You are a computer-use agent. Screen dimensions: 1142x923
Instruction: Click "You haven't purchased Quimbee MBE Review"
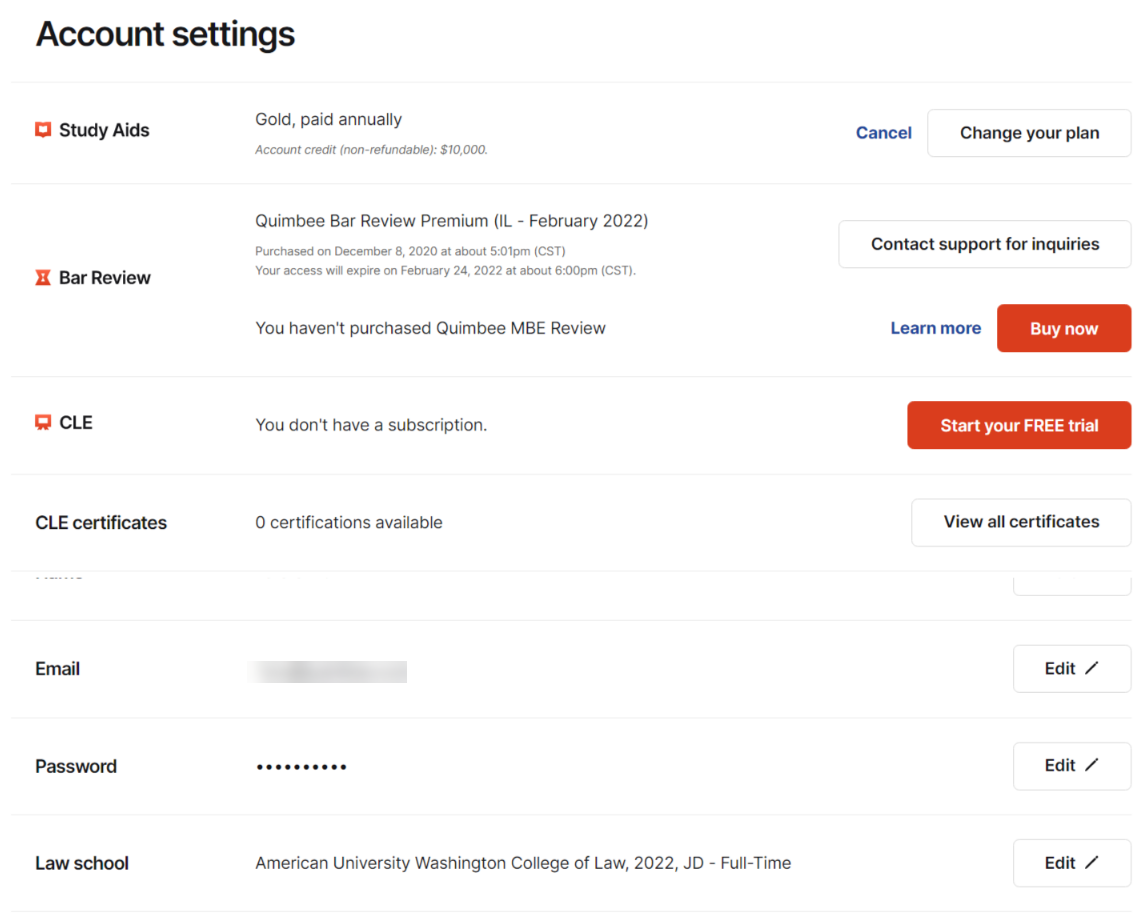430,328
